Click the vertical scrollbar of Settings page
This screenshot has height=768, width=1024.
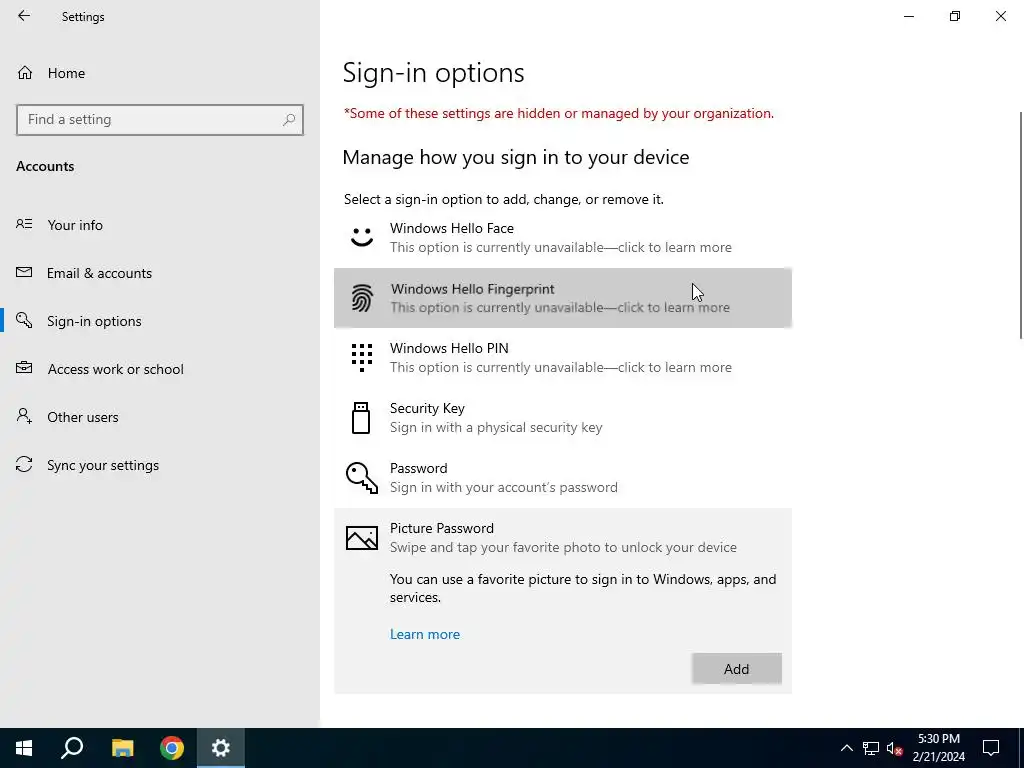[1020, 225]
